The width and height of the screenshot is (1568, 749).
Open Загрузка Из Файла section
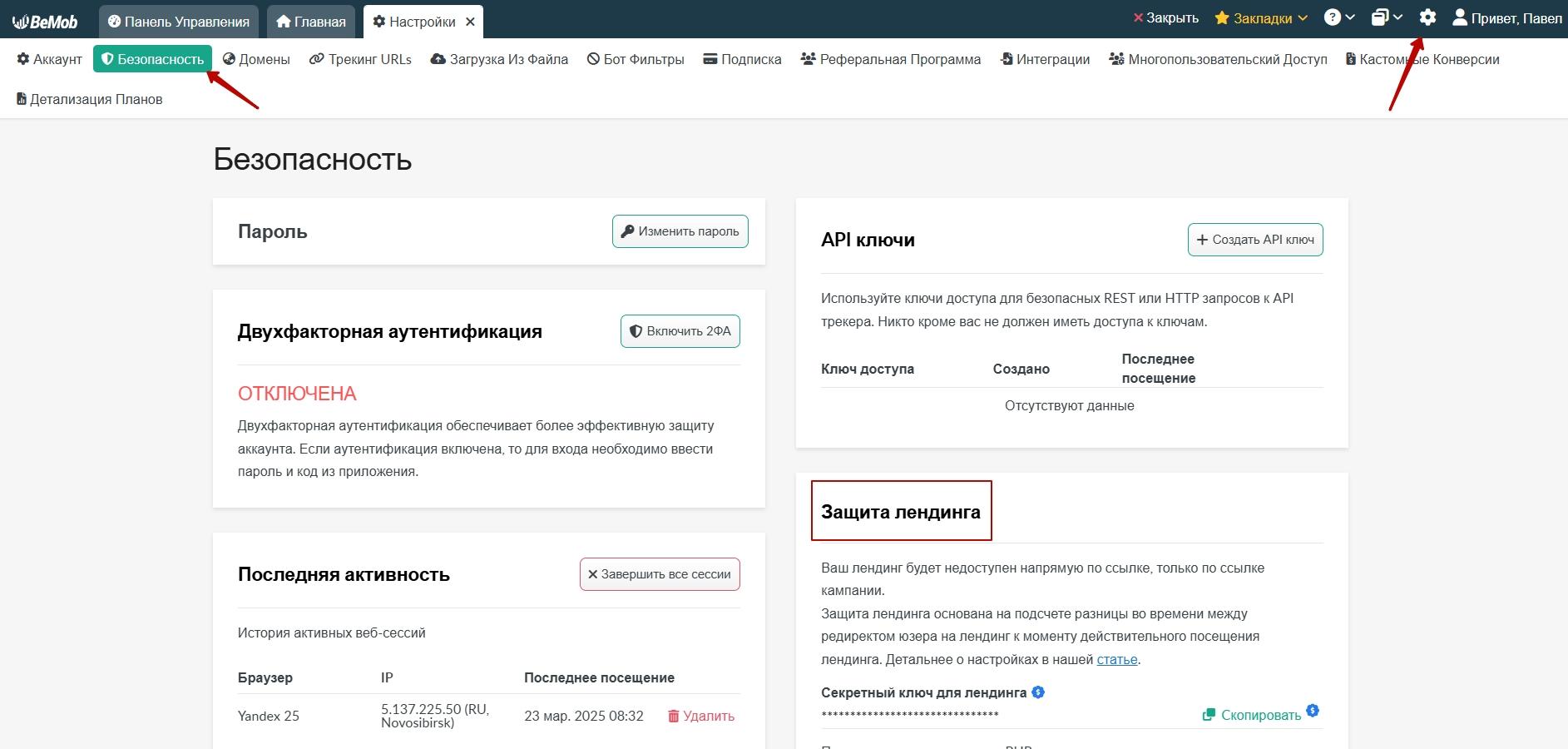click(x=499, y=59)
